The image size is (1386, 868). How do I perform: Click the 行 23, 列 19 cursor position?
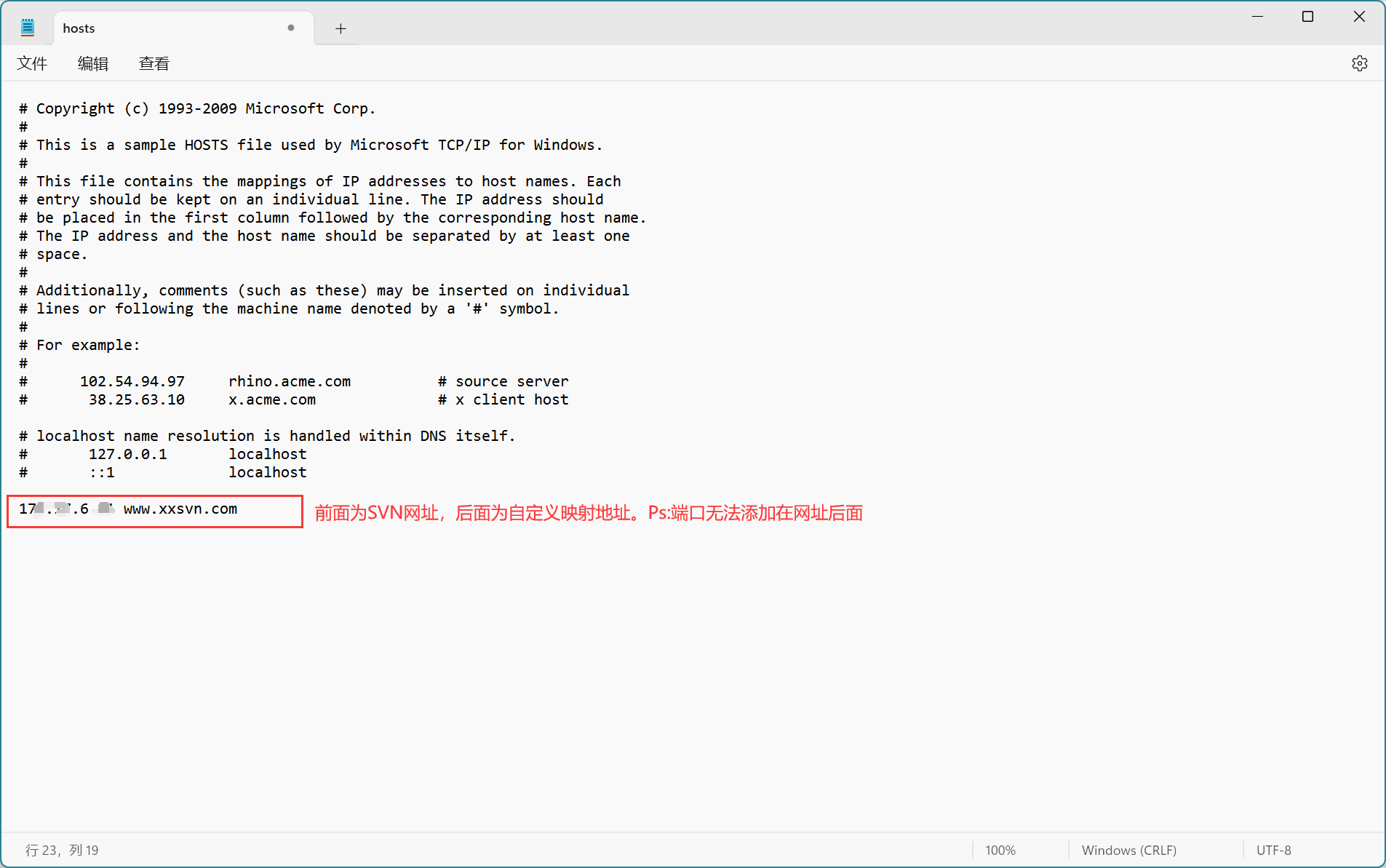click(62, 850)
